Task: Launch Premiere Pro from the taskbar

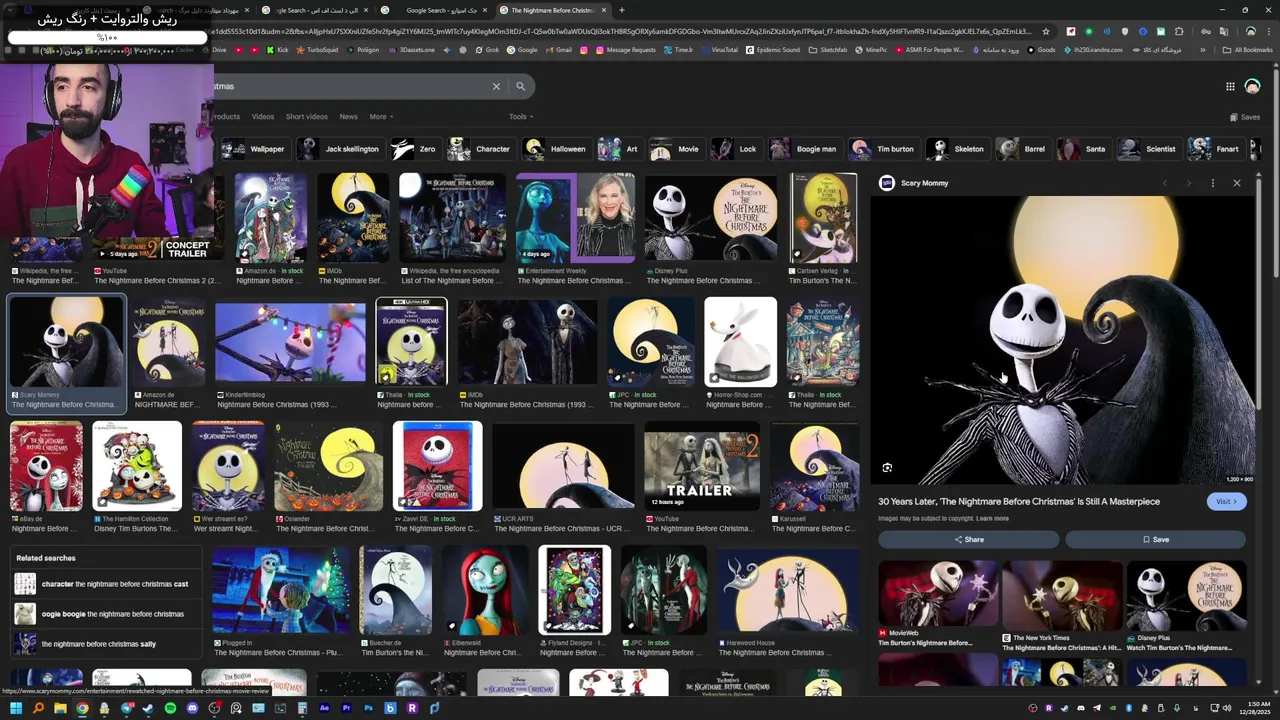Action: (x=346, y=708)
